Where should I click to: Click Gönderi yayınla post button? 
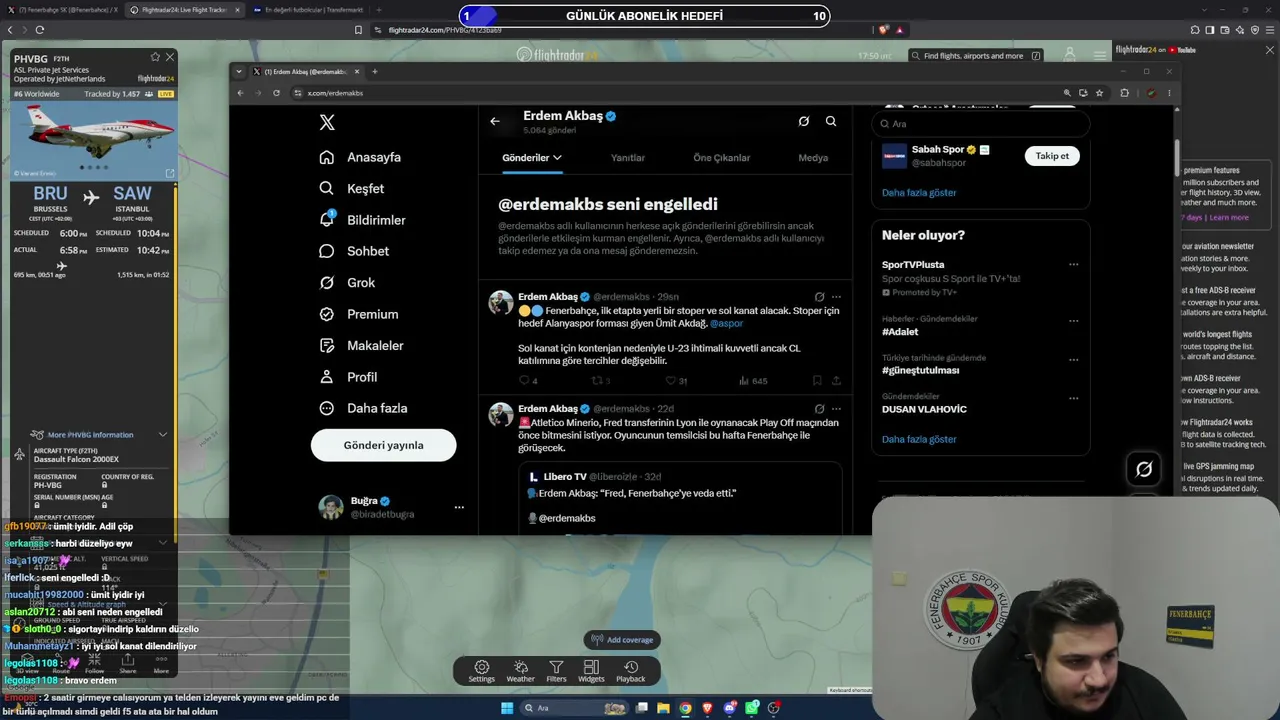tap(383, 445)
